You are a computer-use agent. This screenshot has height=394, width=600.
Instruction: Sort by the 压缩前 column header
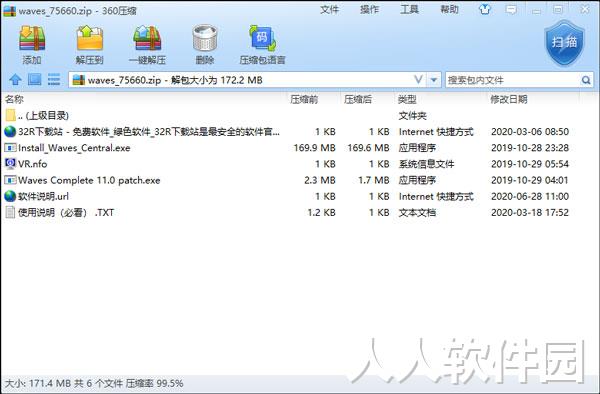(304, 99)
